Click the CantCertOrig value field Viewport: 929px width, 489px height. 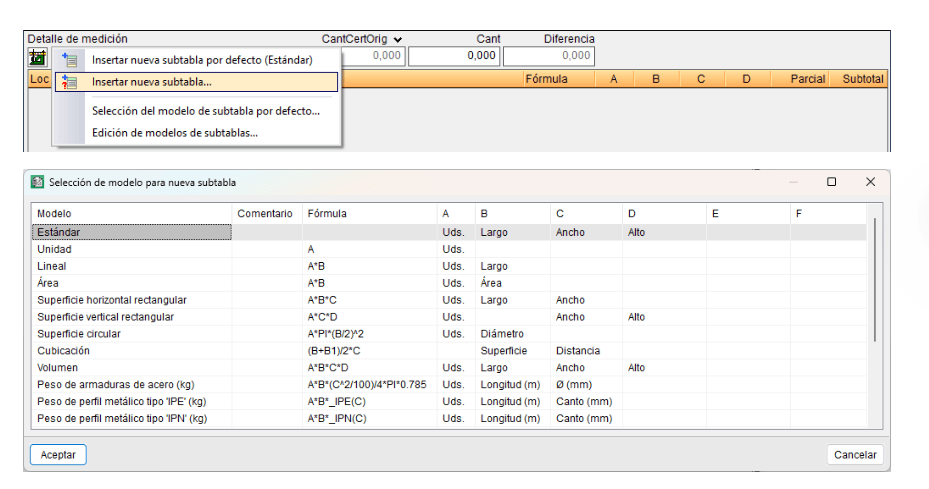(373, 56)
